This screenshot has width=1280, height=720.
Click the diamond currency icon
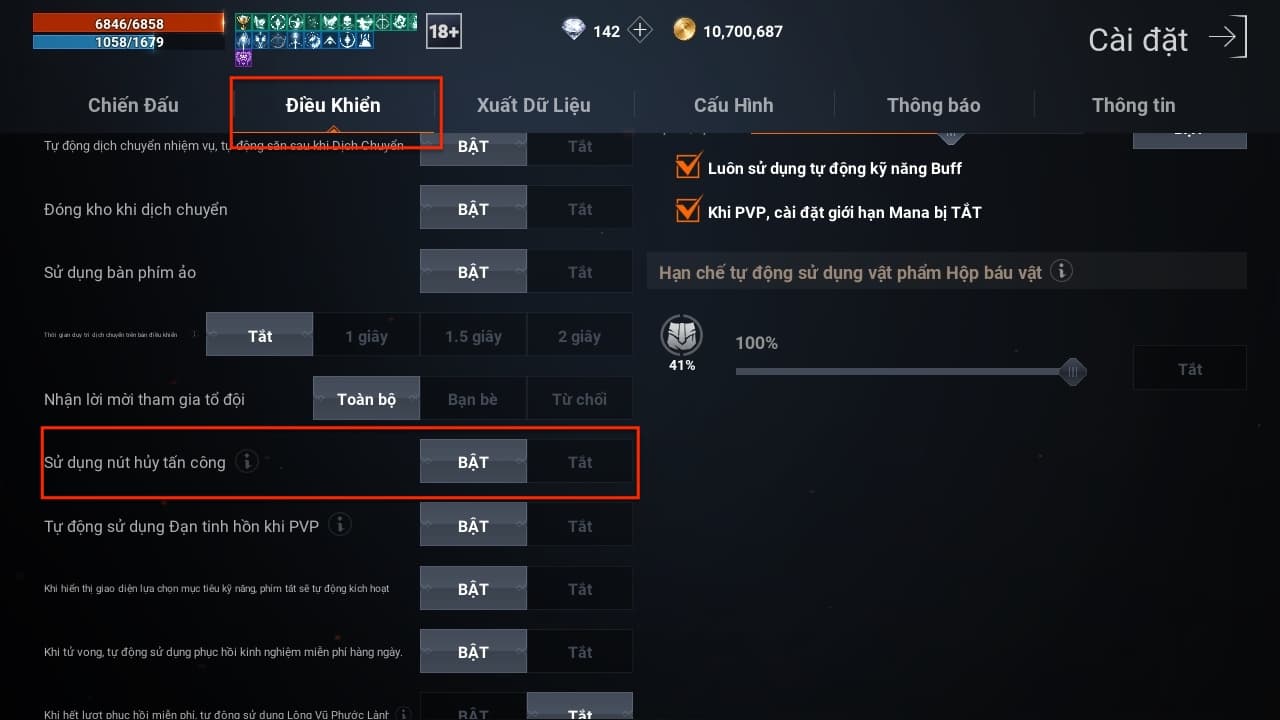(574, 30)
